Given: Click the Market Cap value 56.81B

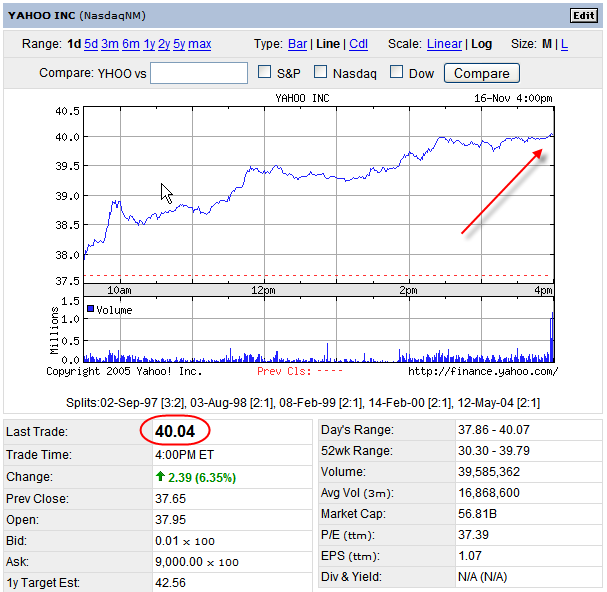Looking at the screenshot, I should coord(477,514).
